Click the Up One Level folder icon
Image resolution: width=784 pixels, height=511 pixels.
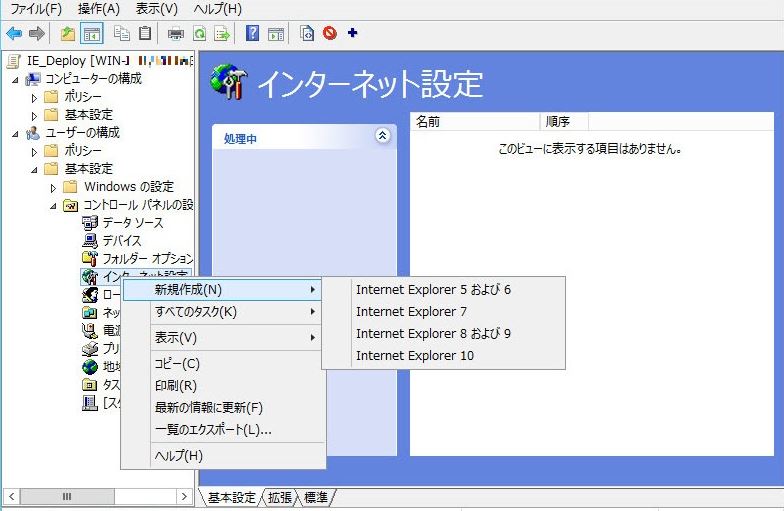click(68, 33)
